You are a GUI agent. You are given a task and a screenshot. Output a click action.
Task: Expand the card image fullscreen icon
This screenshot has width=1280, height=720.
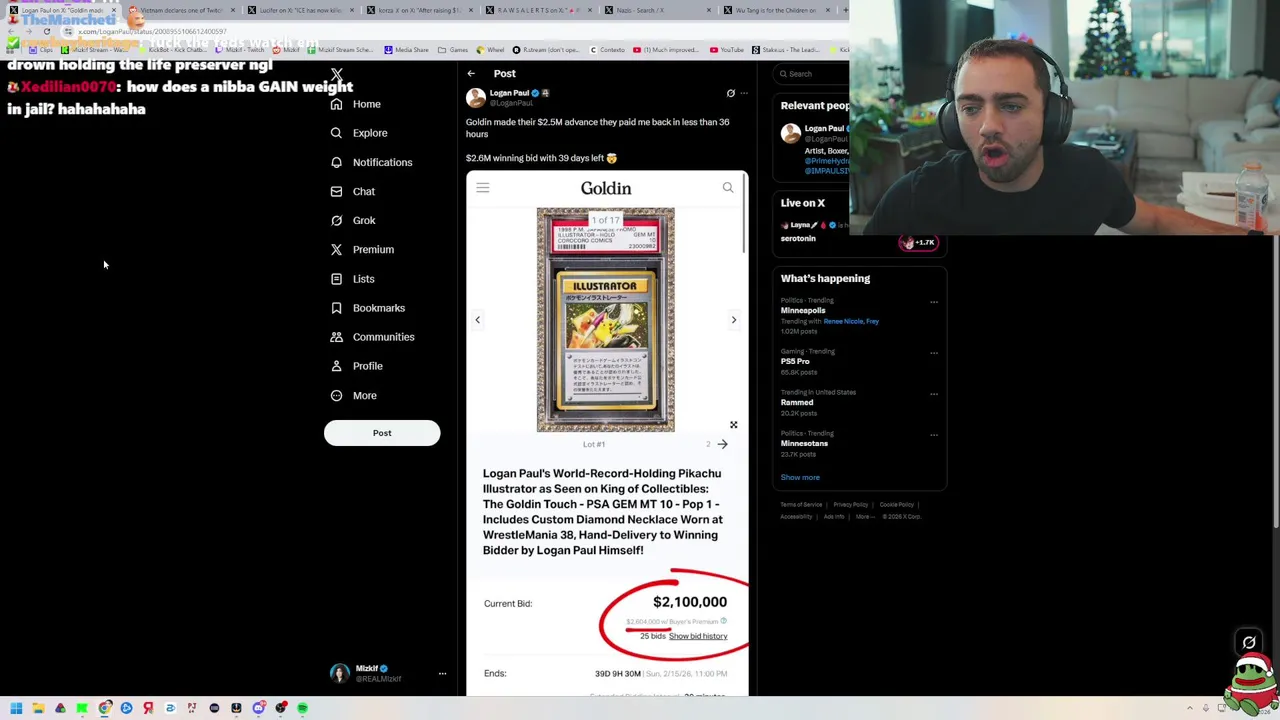tap(733, 425)
